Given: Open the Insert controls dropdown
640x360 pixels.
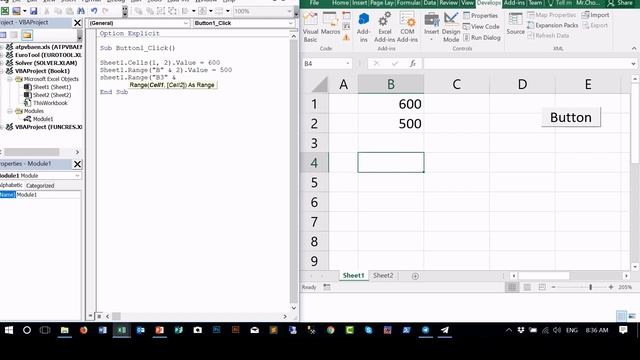Looking at the screenshot, I should 431,27.
